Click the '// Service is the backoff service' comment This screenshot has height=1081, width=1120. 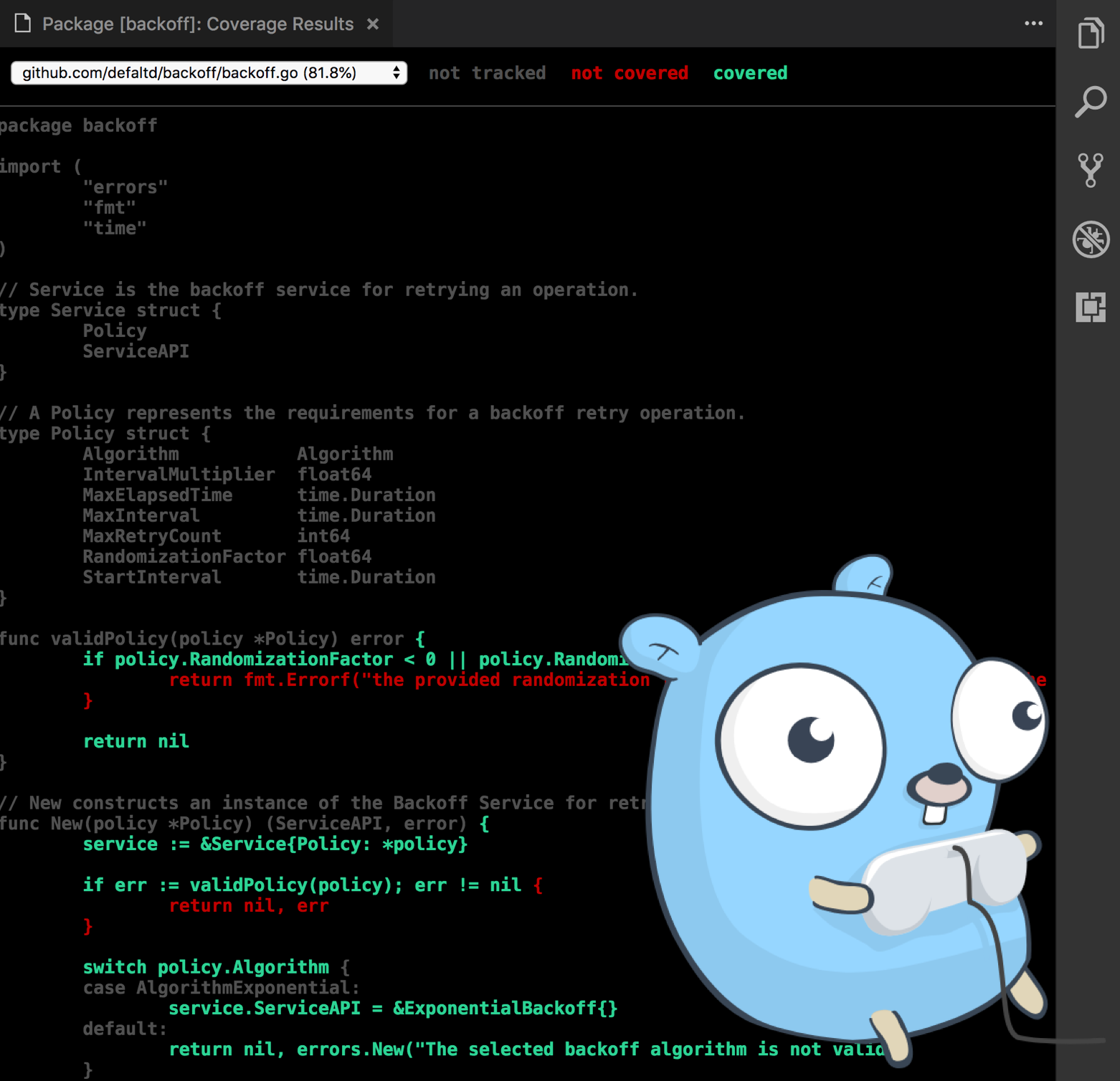(319, 290)
